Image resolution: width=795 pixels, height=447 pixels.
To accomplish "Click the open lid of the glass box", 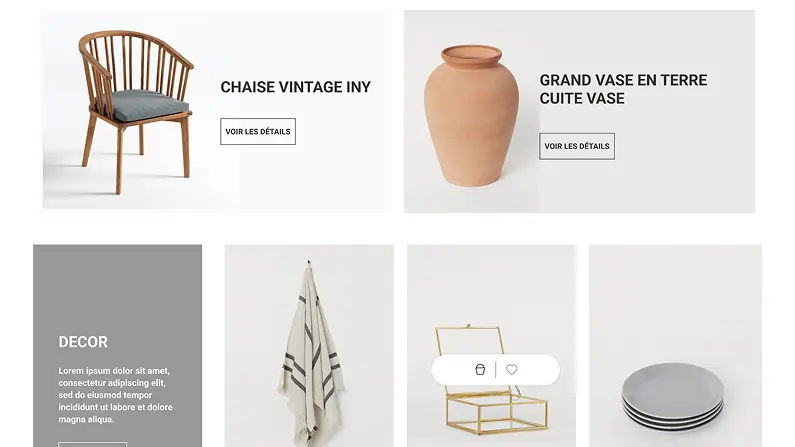I will tap(469, 340).
